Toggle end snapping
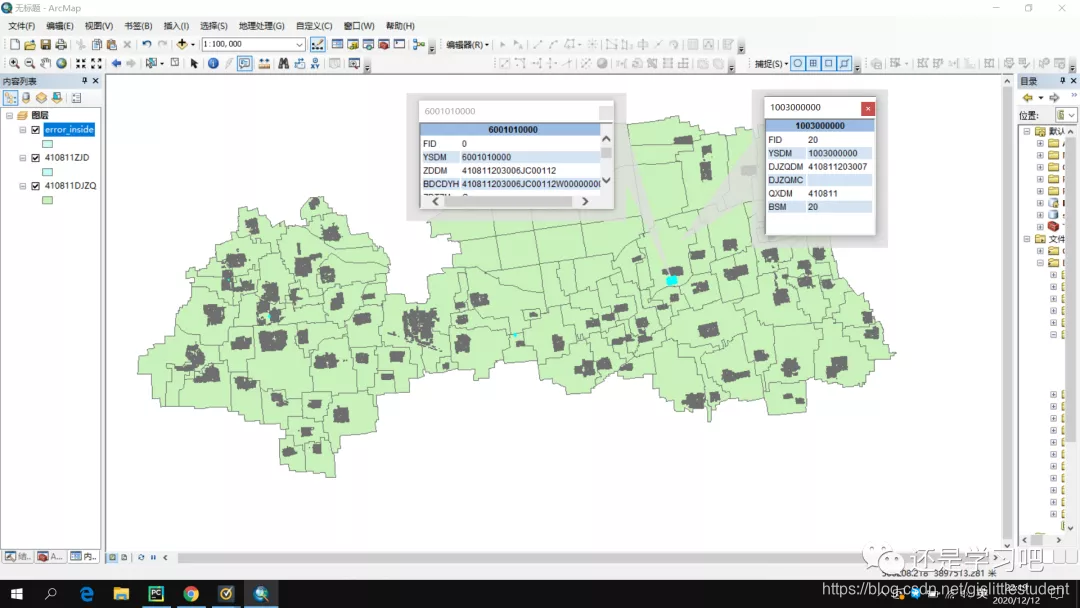Image resolution: width=1080 pixels, height=608 pixels. point(813,63)
